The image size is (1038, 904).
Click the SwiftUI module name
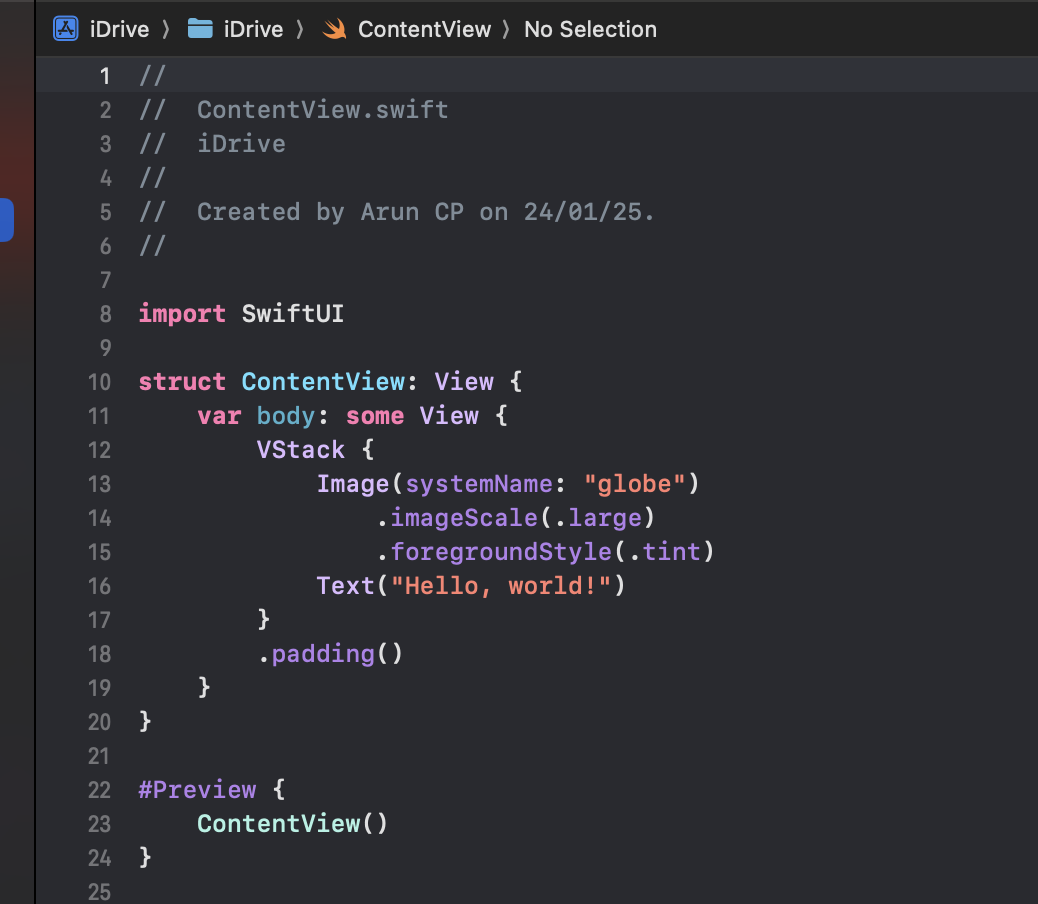click(293, 314)
